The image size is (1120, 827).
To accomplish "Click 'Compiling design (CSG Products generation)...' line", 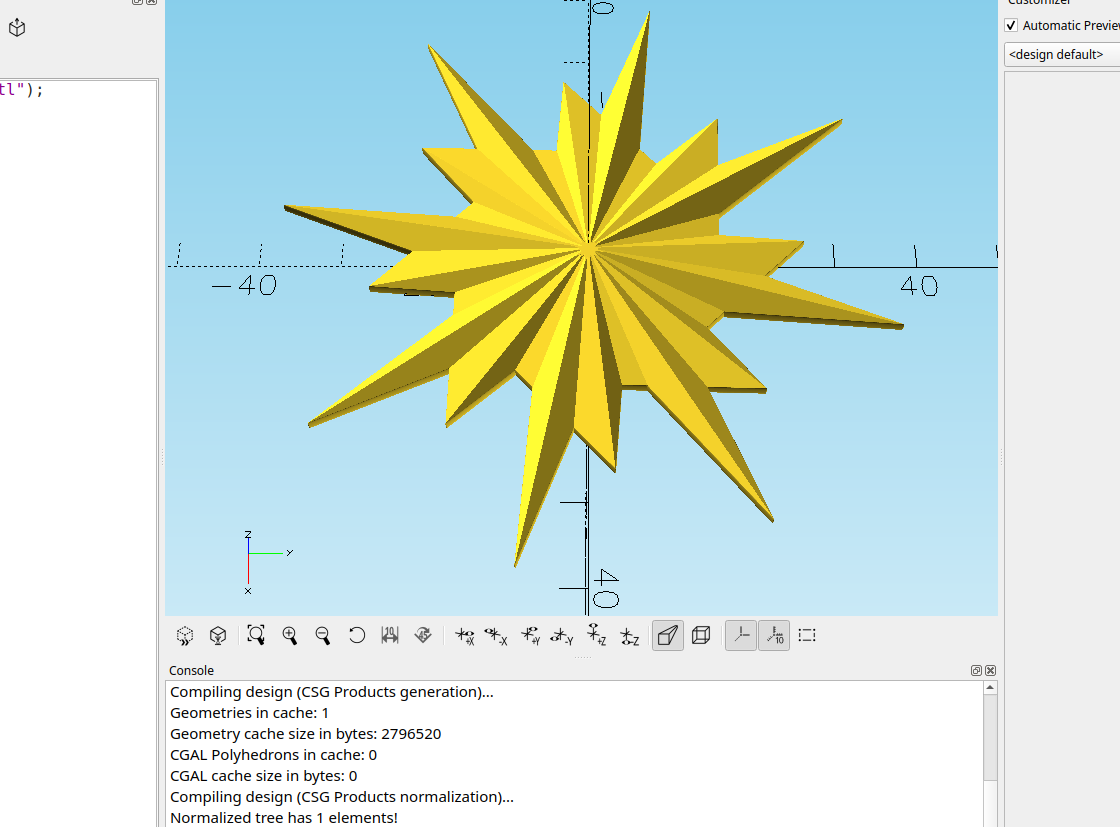I will pos(331,692).
